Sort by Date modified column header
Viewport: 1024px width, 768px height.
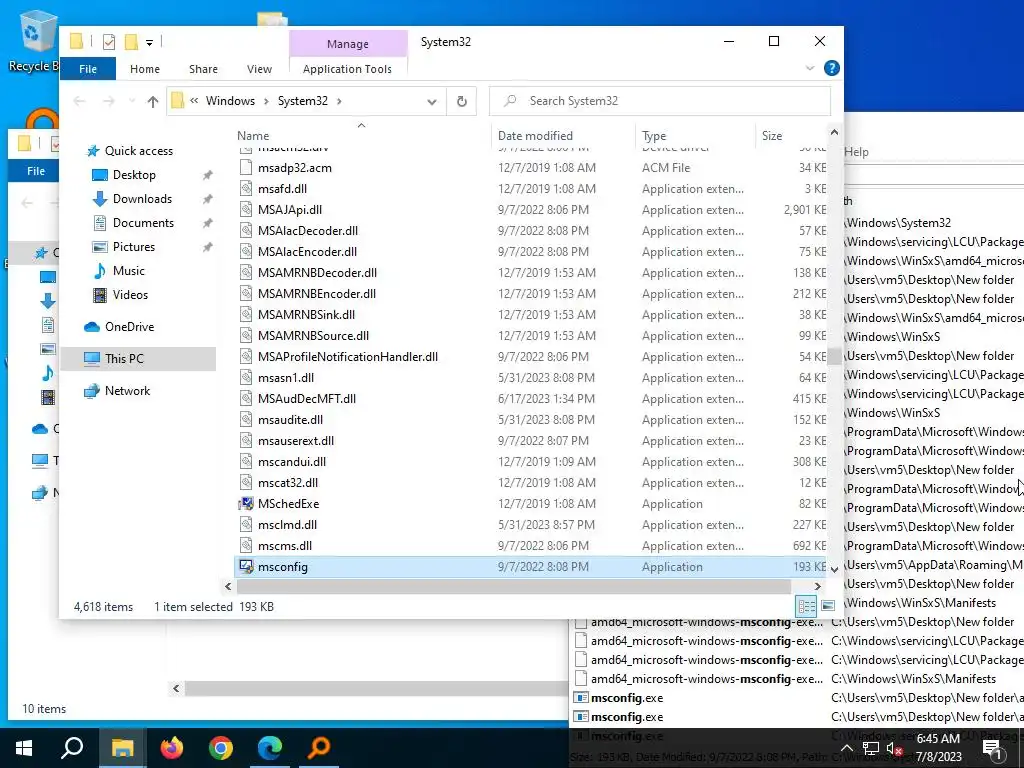[535, 136]
